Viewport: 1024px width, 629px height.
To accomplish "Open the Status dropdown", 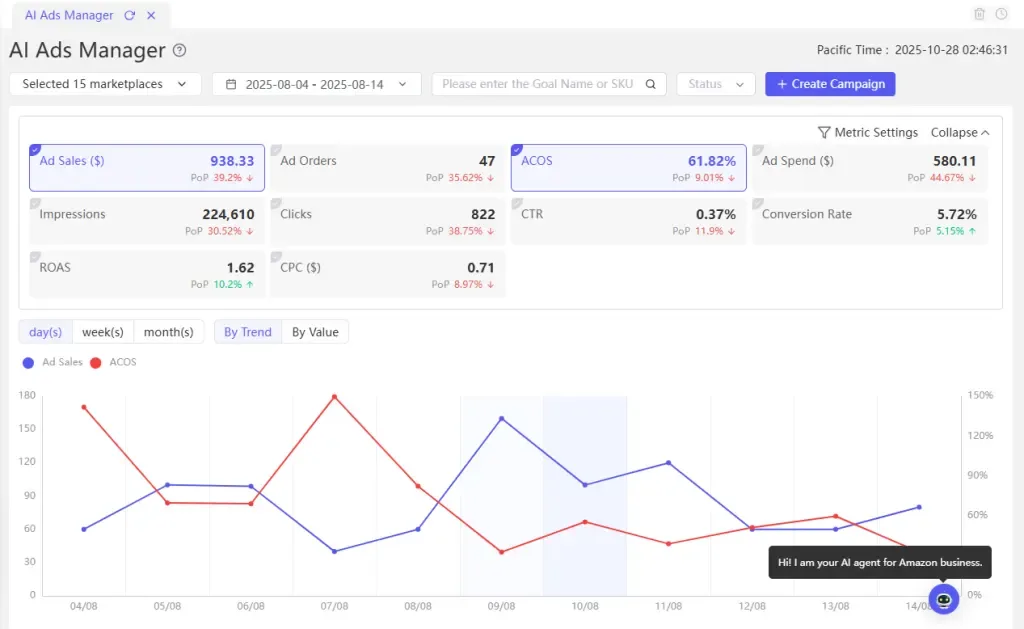I will click(x=716, y=84).
